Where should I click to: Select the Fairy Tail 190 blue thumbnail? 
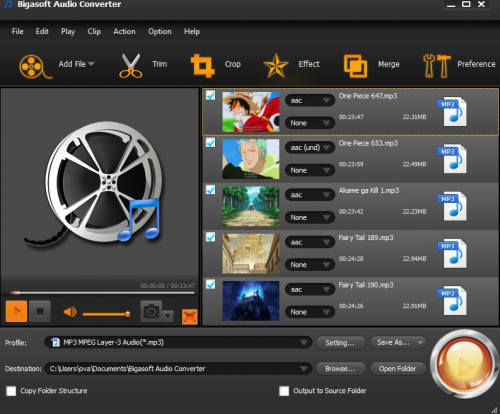click(251, 301)
